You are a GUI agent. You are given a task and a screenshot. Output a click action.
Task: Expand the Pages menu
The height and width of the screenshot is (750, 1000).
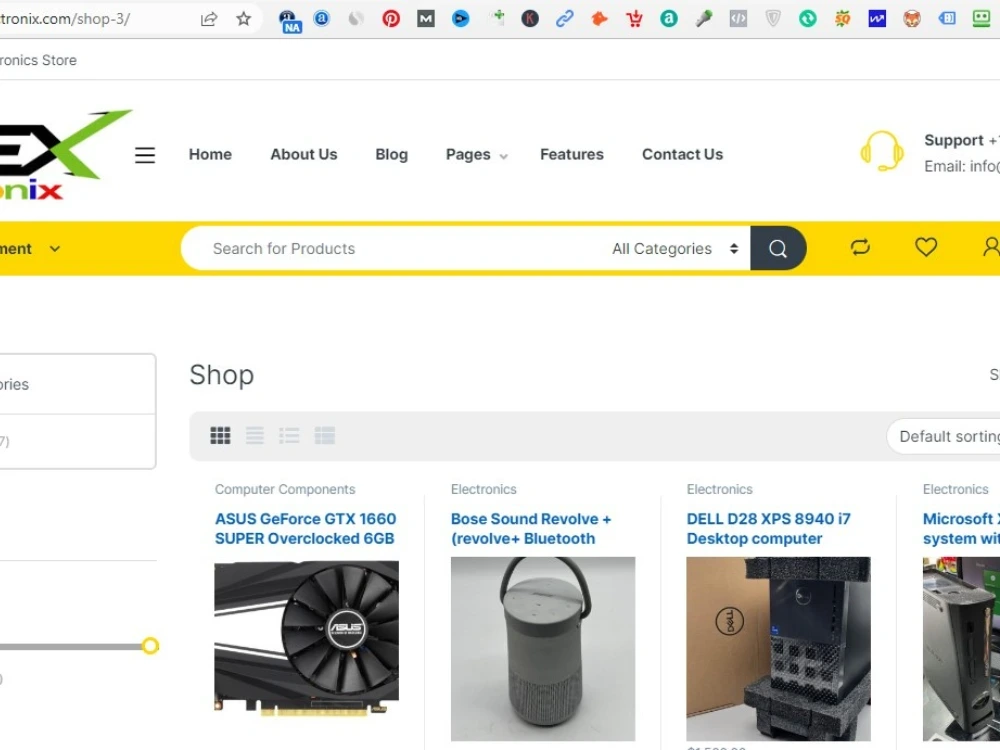coord(476,155)
